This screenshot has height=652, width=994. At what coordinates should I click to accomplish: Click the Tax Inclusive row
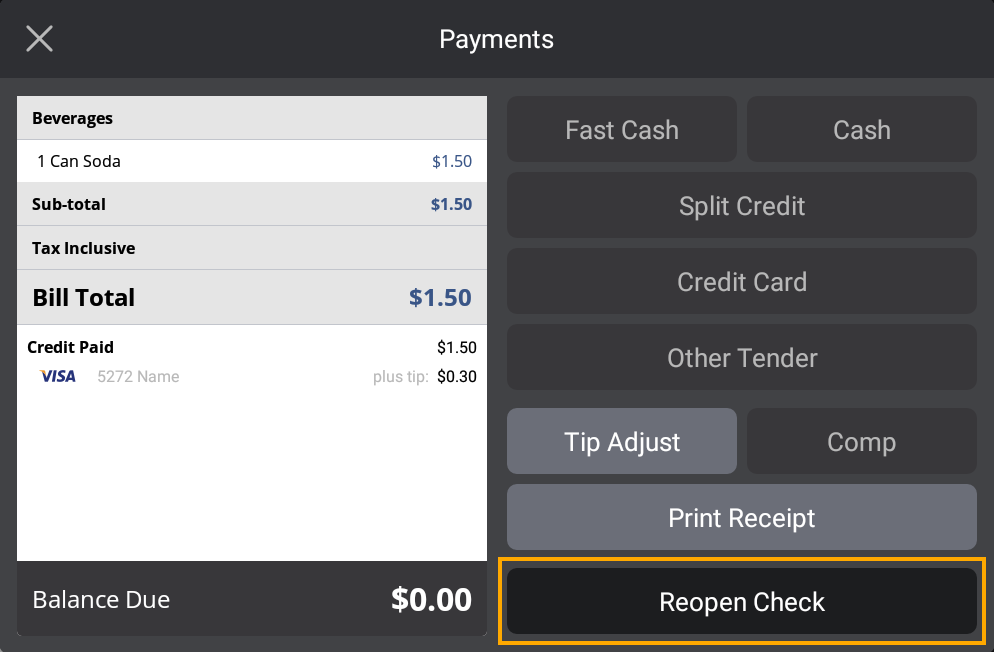coord(251,248)
